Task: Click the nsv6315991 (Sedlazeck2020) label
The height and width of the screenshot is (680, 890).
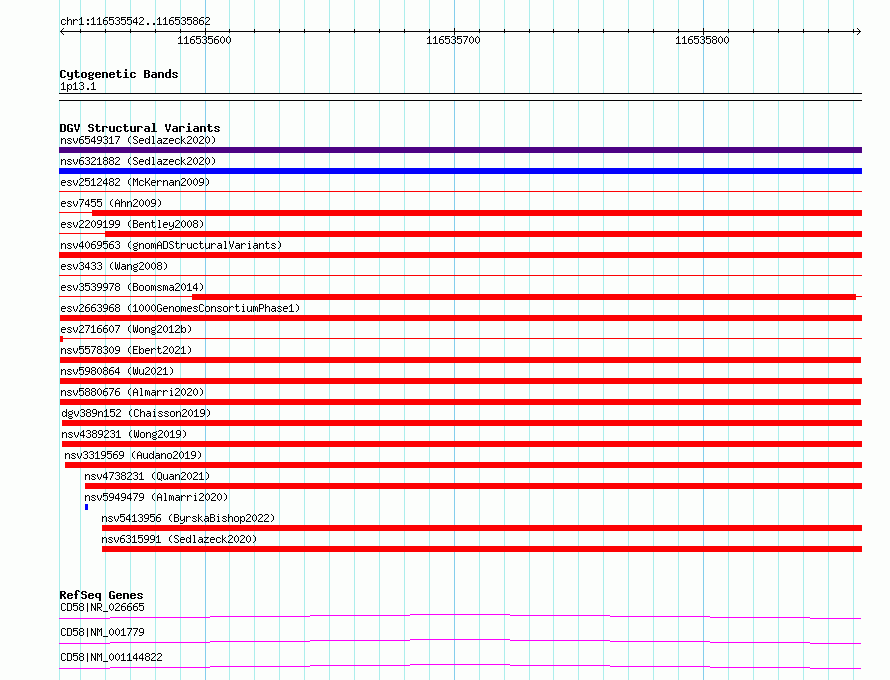Action: point(179,539)
